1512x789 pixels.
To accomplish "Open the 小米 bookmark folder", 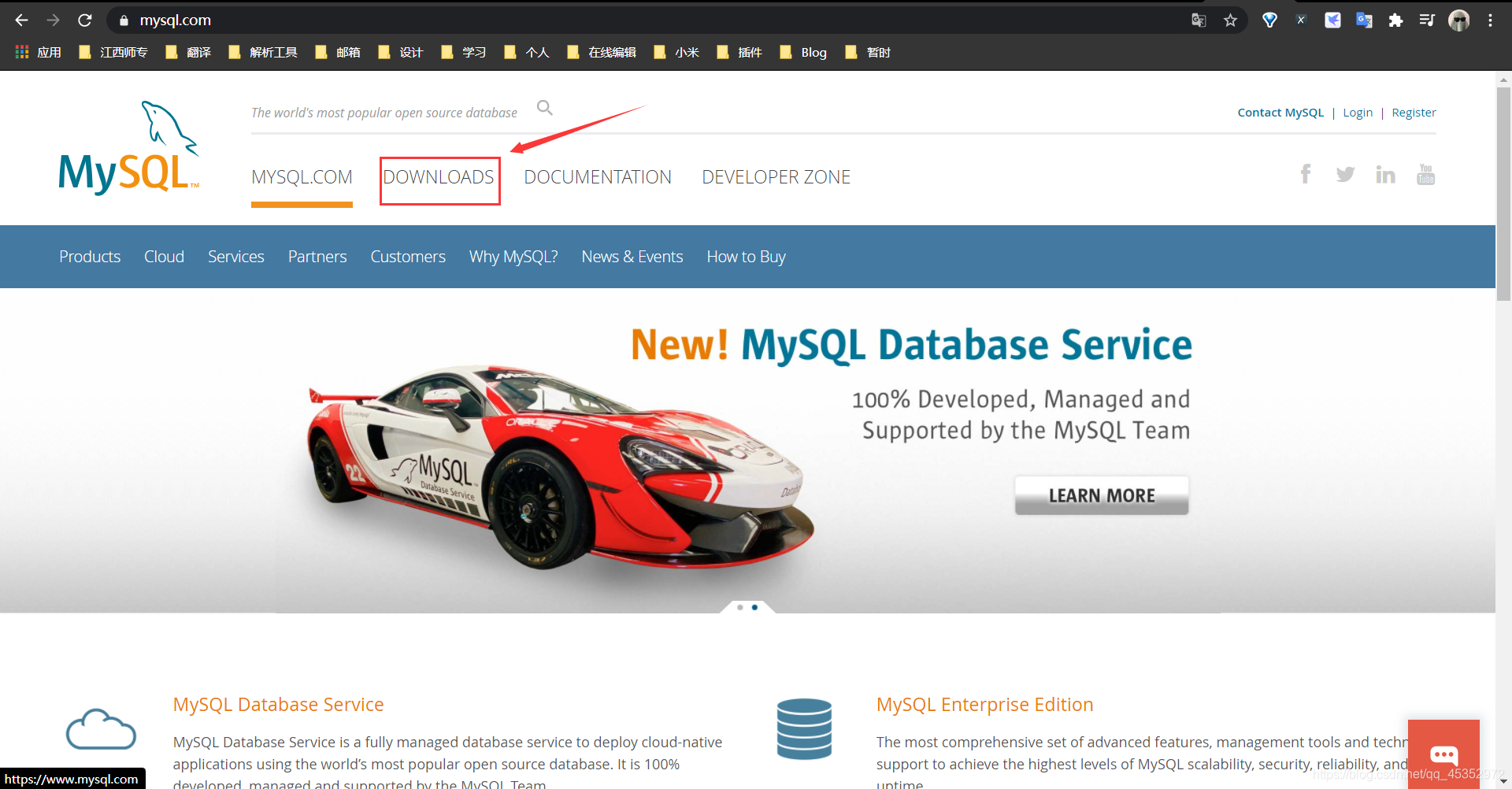I will click(676, 52).
